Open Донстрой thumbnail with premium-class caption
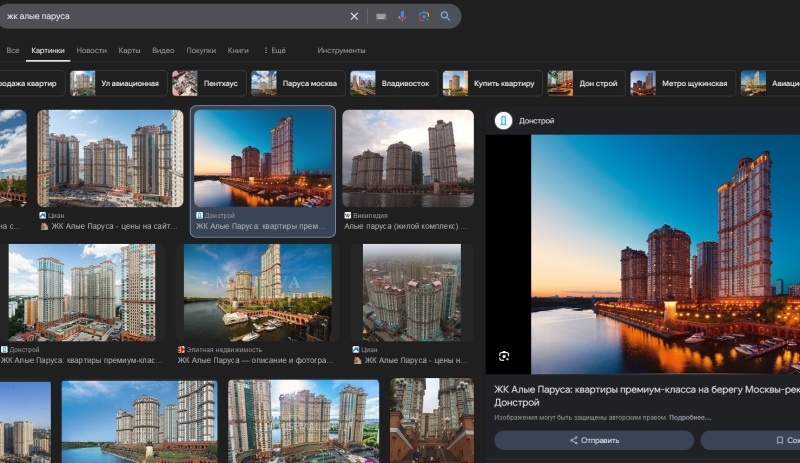This screenshot has height=463, width=800. pos(82,293)
